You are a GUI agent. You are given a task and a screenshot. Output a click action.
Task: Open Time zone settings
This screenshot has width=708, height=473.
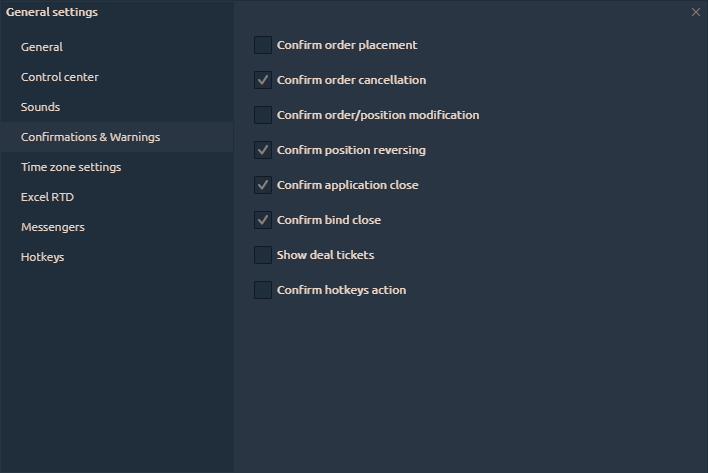coord(71,167)
